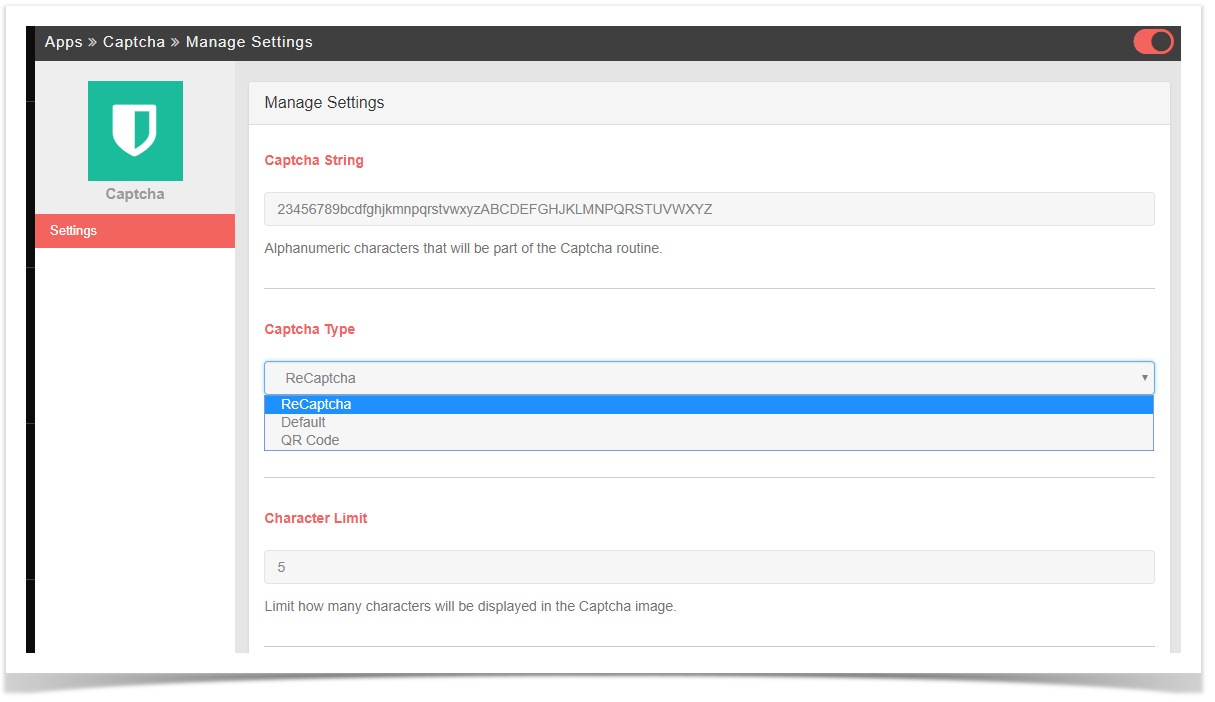
Task: Go to Apps in the breadcrumb
Action: point(64,42)
